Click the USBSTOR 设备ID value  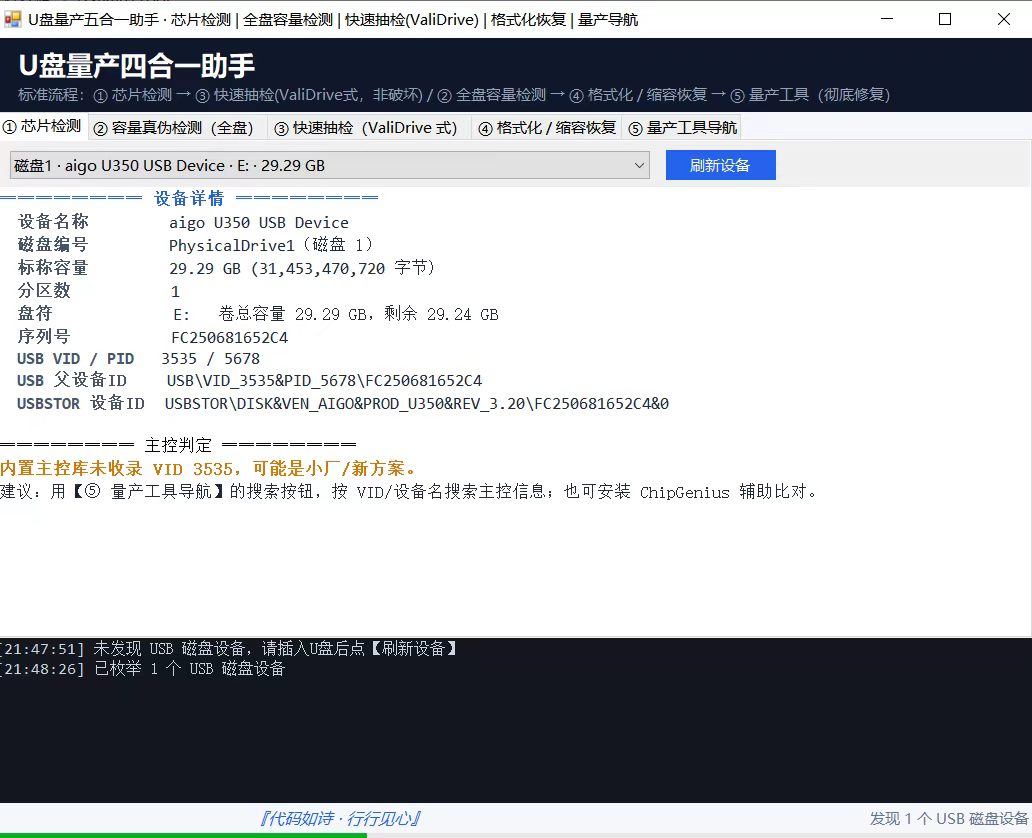pyautogui.click(x=417, y=404)
